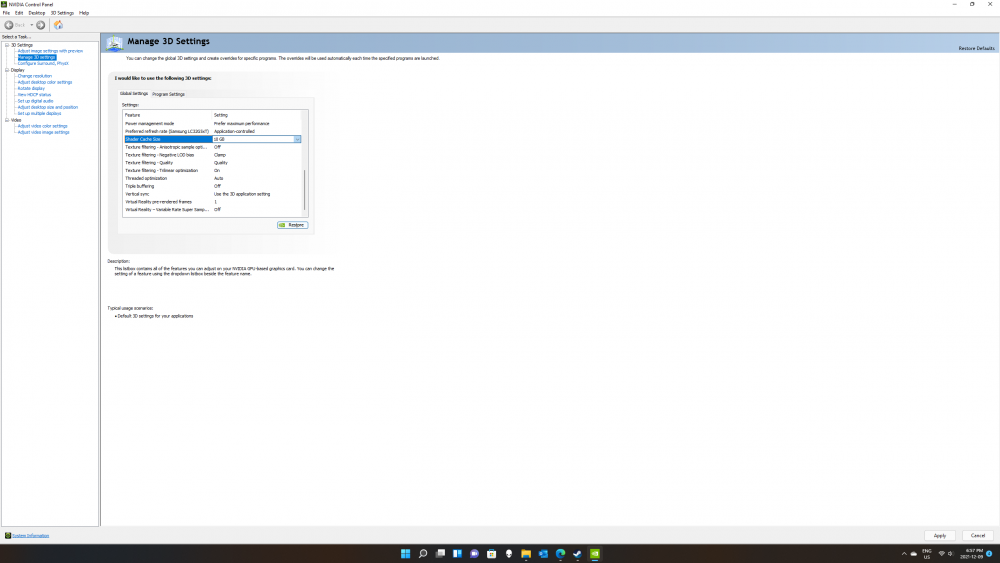Open Configure Surround, PhysX
Viewport: 1000px width, 563px height.
(x=43, y=64)
